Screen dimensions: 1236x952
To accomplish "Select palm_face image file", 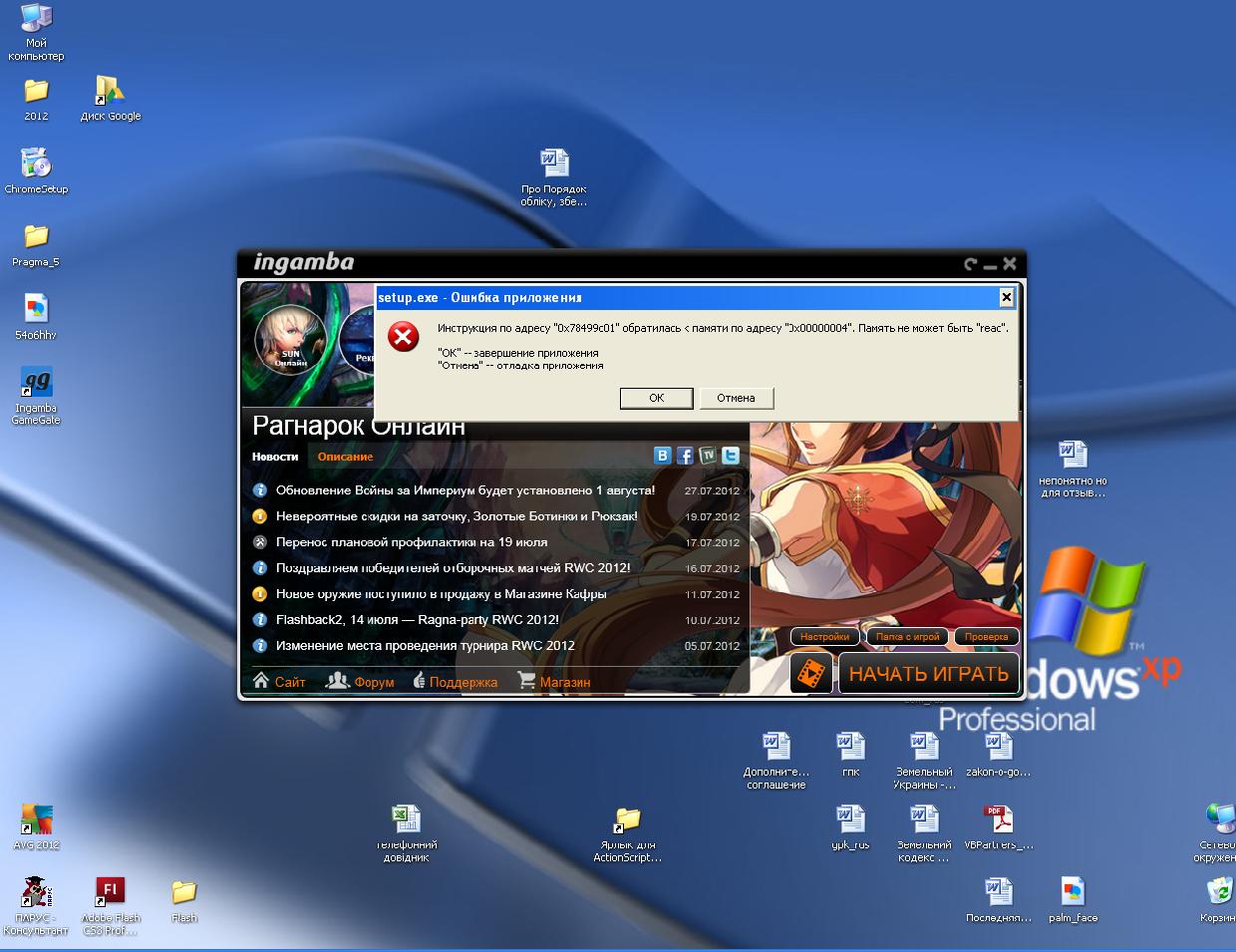I will point(1073,900).
